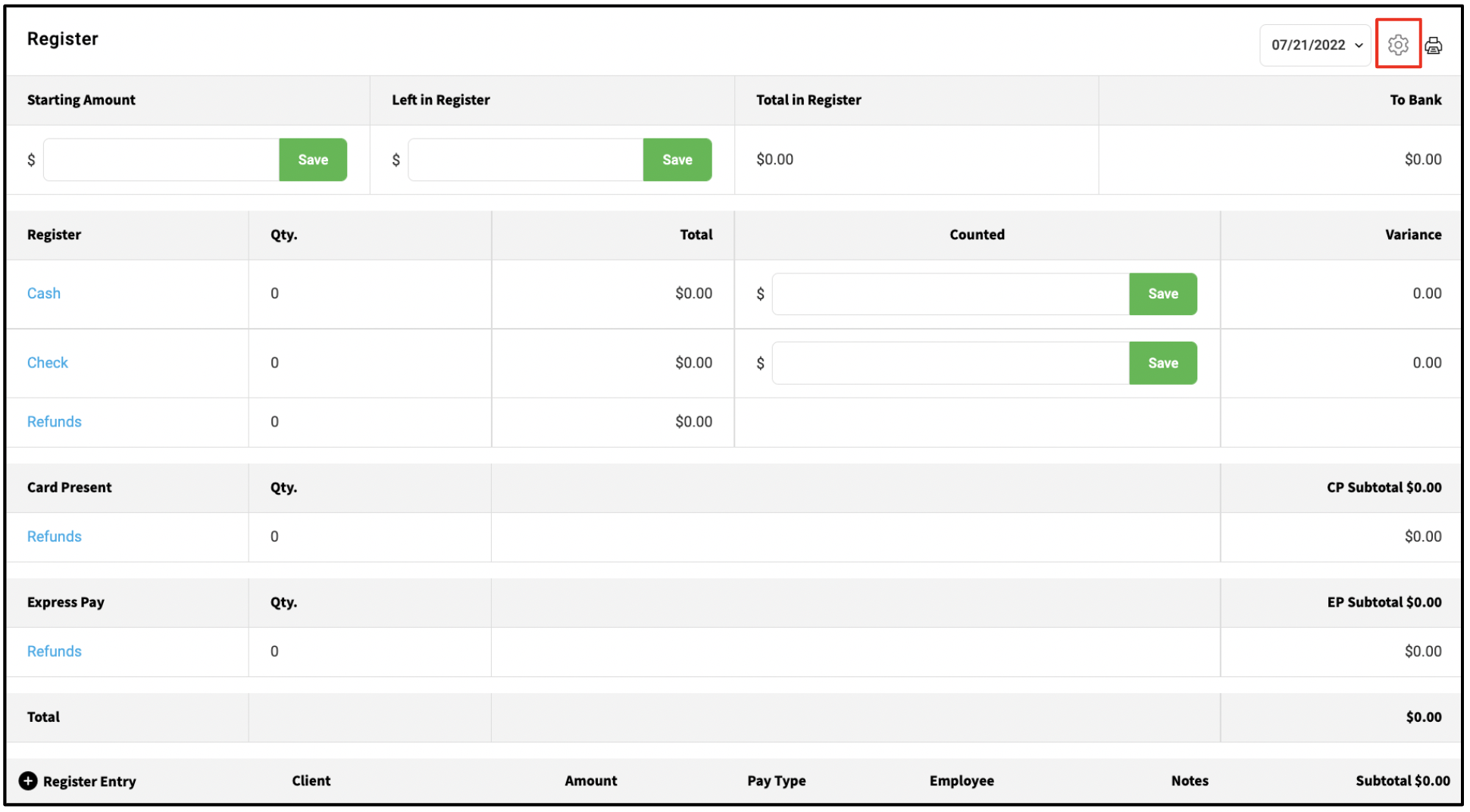Click the EP Subtotal $0.00 text
This screenshot has width=1470, height=812.
(1384, 602)
